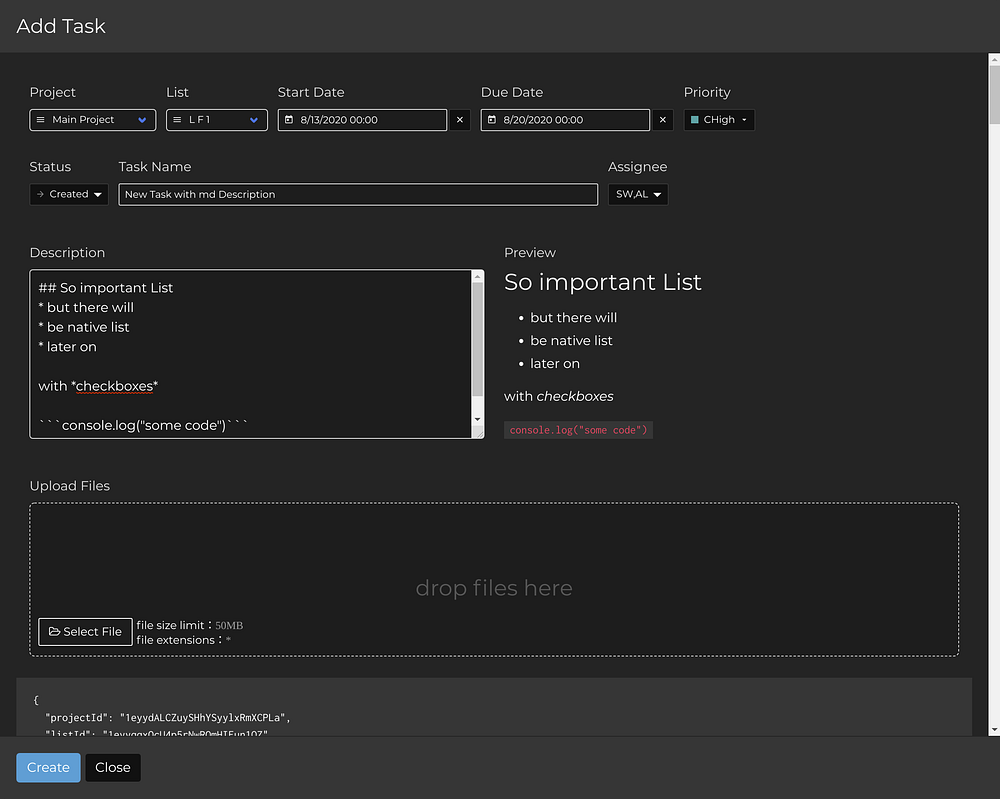Image resolution: width=1000 pixels, height=799 pixels.
Task: Click the description textarea scrollbar thumb
Action: pyautogui.click(x=477, y=338)
